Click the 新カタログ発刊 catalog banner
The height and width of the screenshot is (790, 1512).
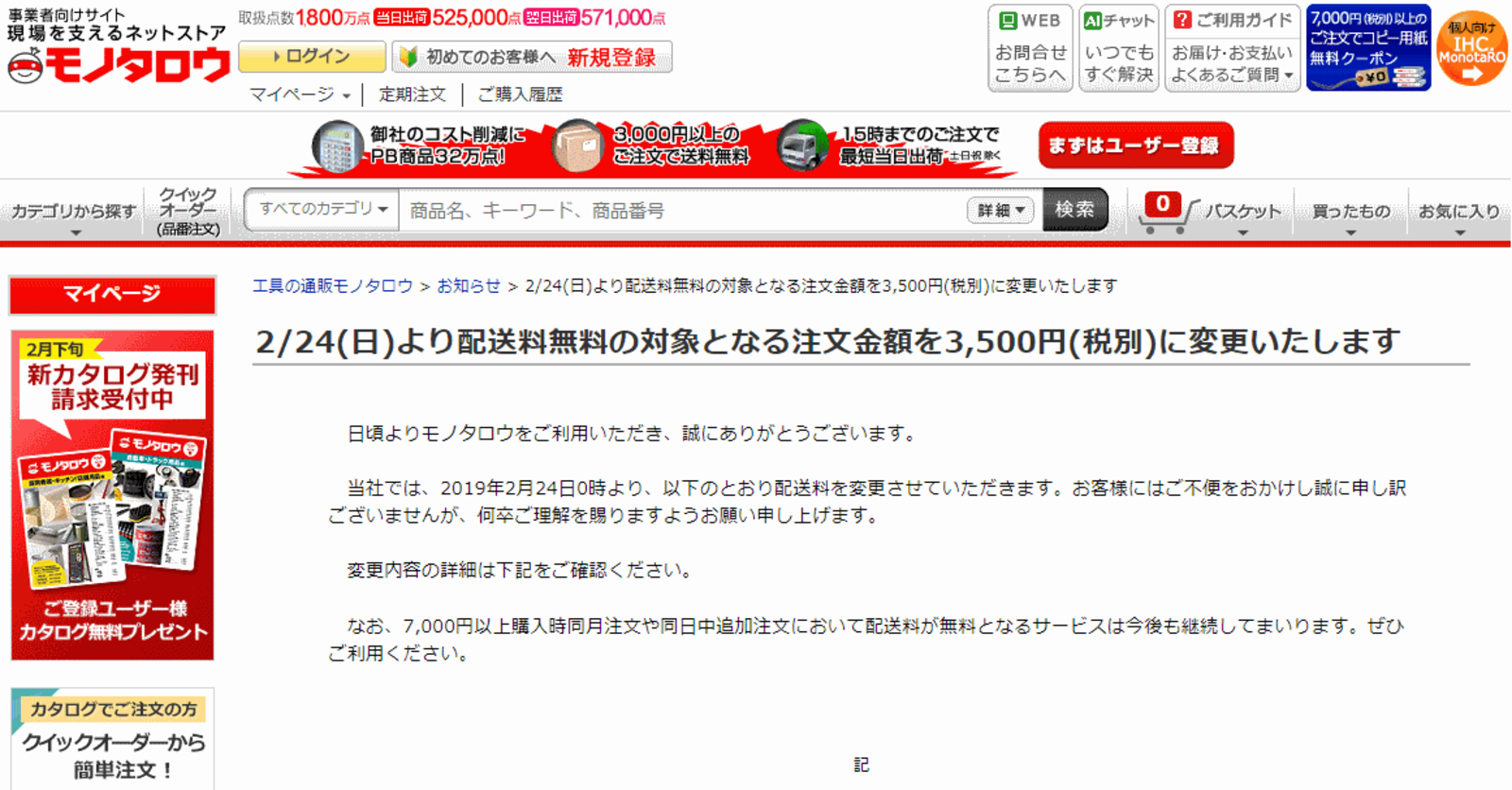tap(112, 495)
